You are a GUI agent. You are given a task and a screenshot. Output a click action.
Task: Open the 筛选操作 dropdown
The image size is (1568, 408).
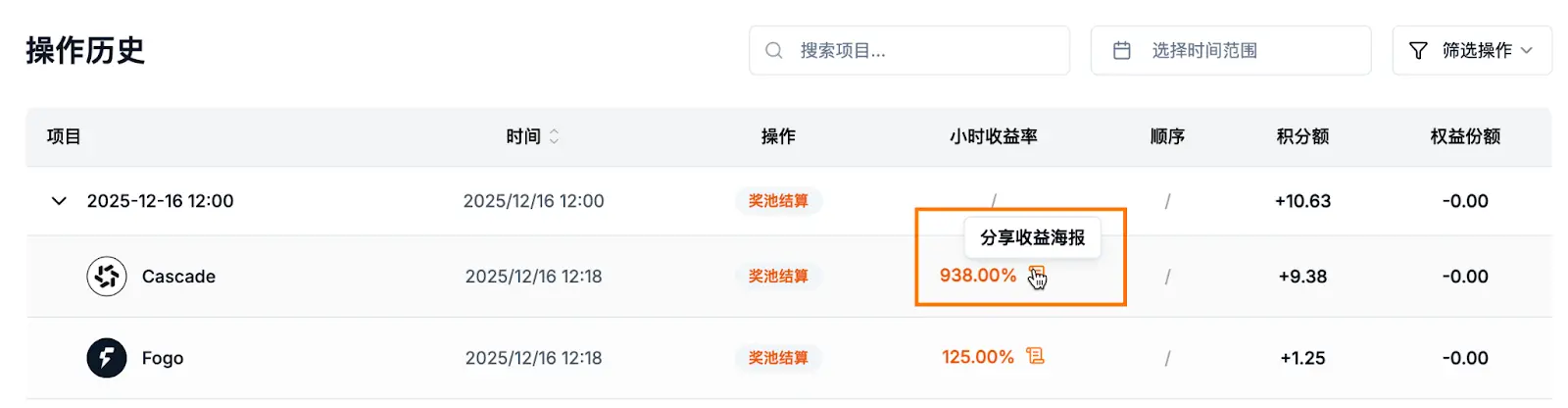pos(1472,50)
